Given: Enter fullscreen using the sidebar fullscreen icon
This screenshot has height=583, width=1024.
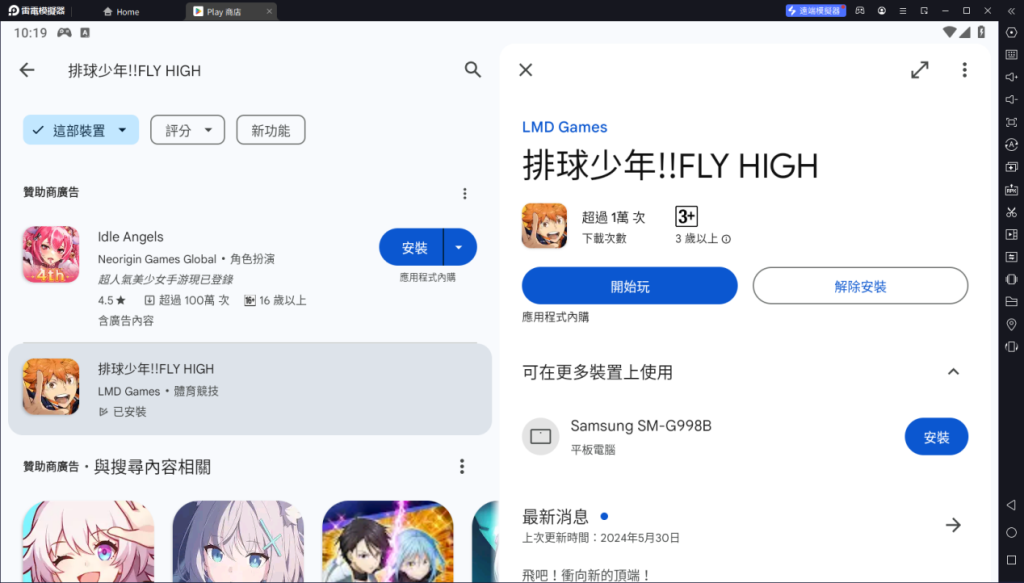Looking at the screenshot, I should (x=1011, y=122).
